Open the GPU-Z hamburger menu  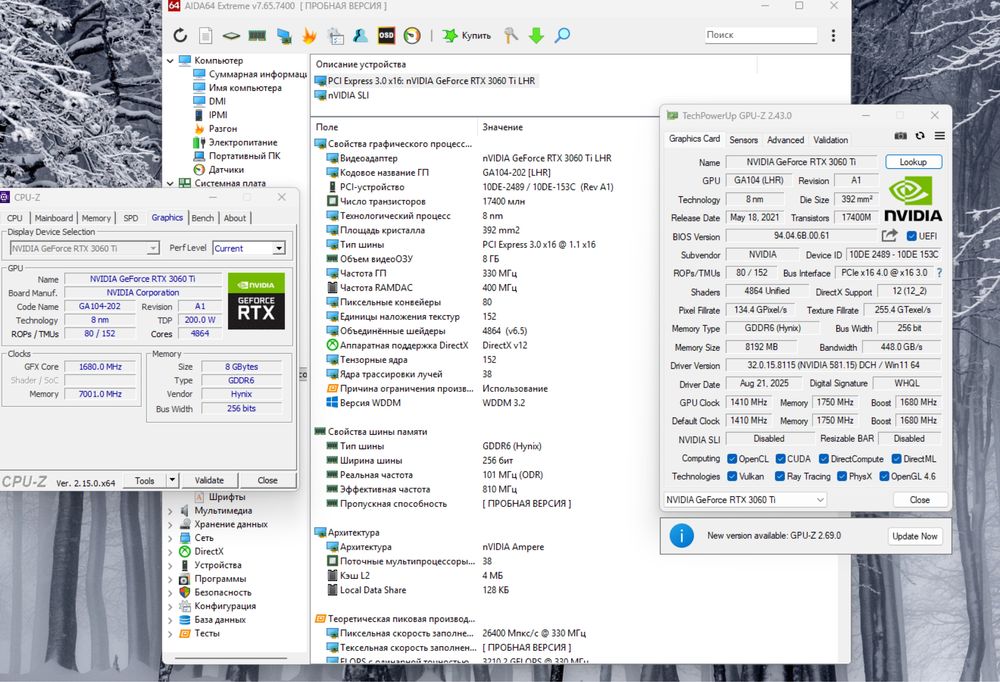[939, 136]
